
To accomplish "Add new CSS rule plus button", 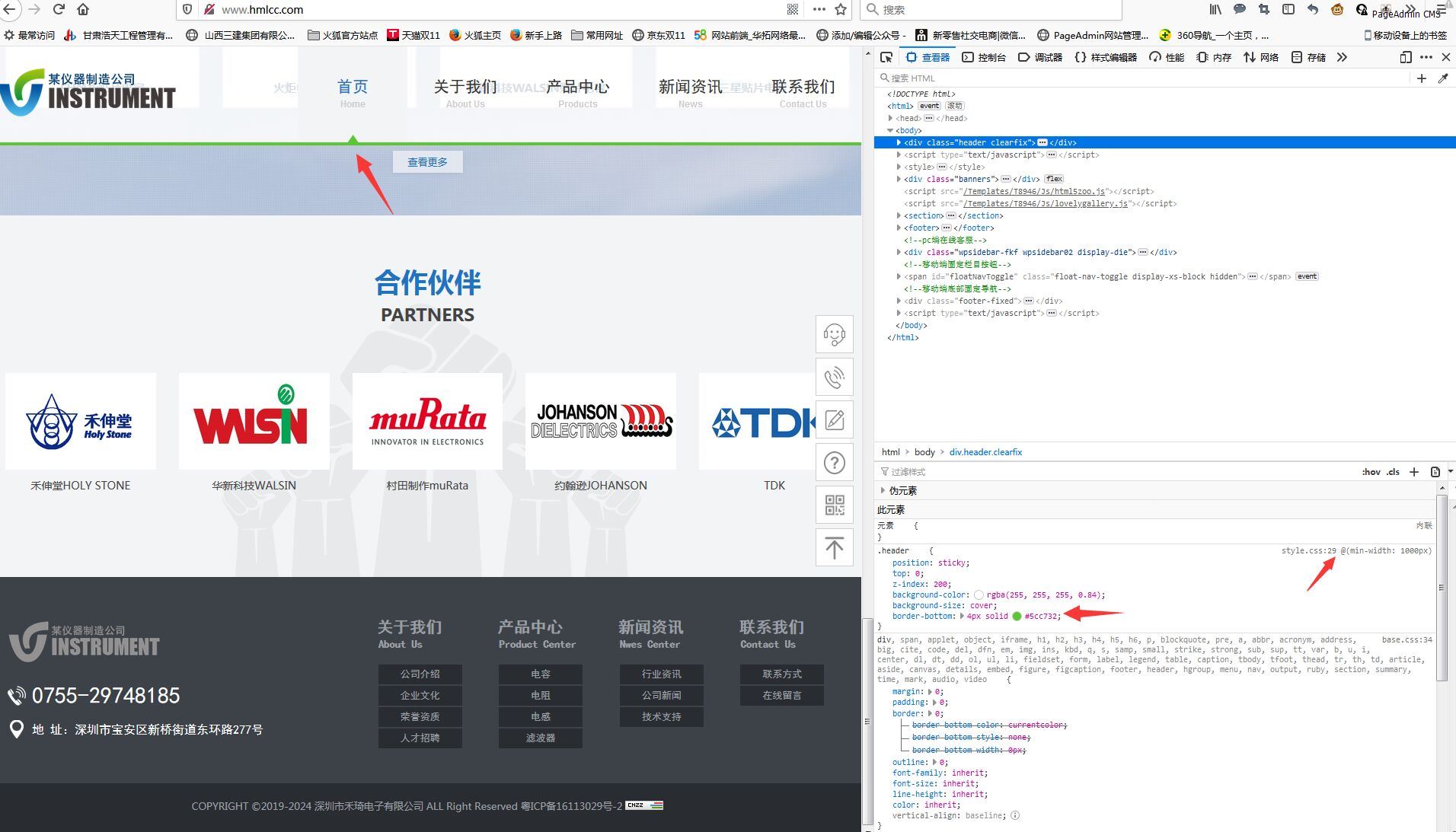I will tap(1414, 472).
